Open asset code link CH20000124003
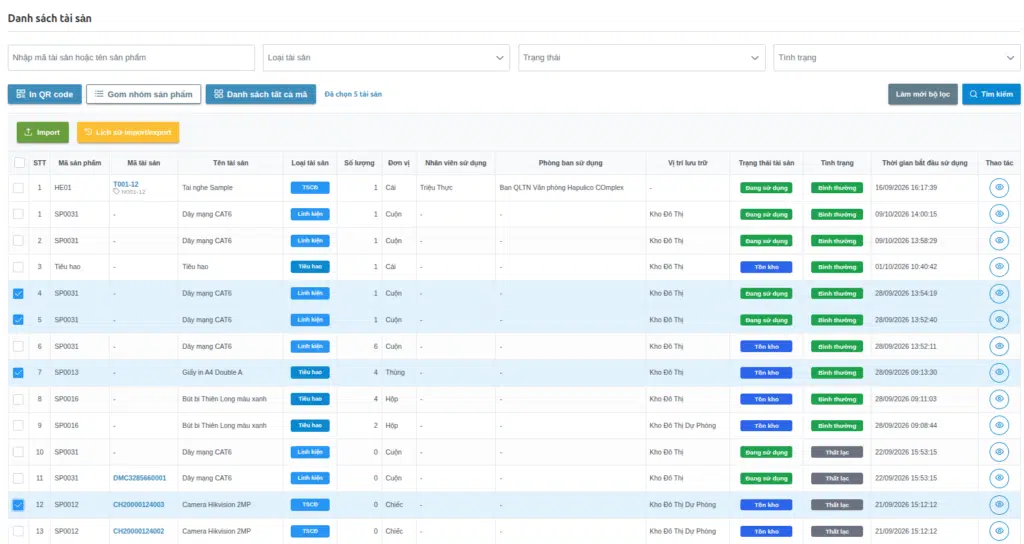This screenshot has height=544, width=1024. (x=138, y=505)
